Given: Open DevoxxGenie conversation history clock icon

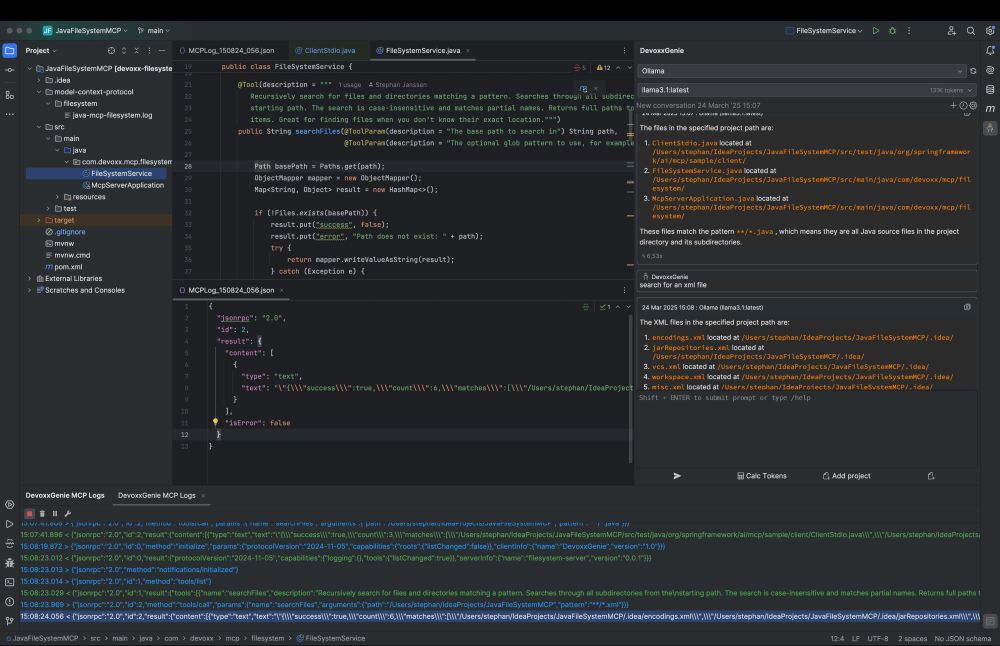Looking at the screenshot, I should [963, 105].
